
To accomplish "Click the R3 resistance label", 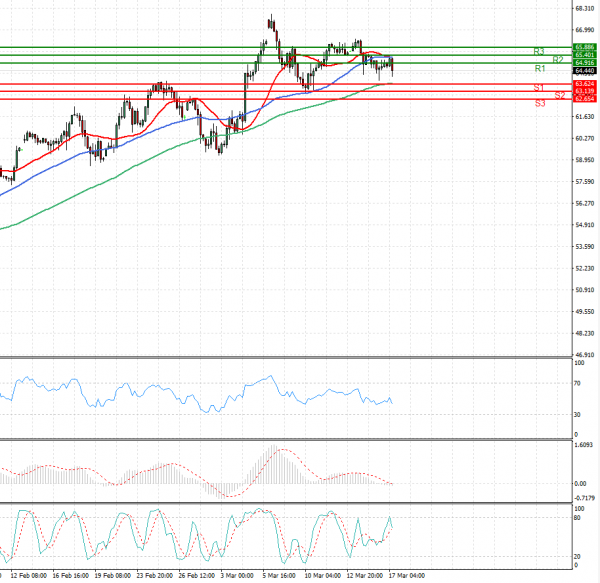I will 539,51.
